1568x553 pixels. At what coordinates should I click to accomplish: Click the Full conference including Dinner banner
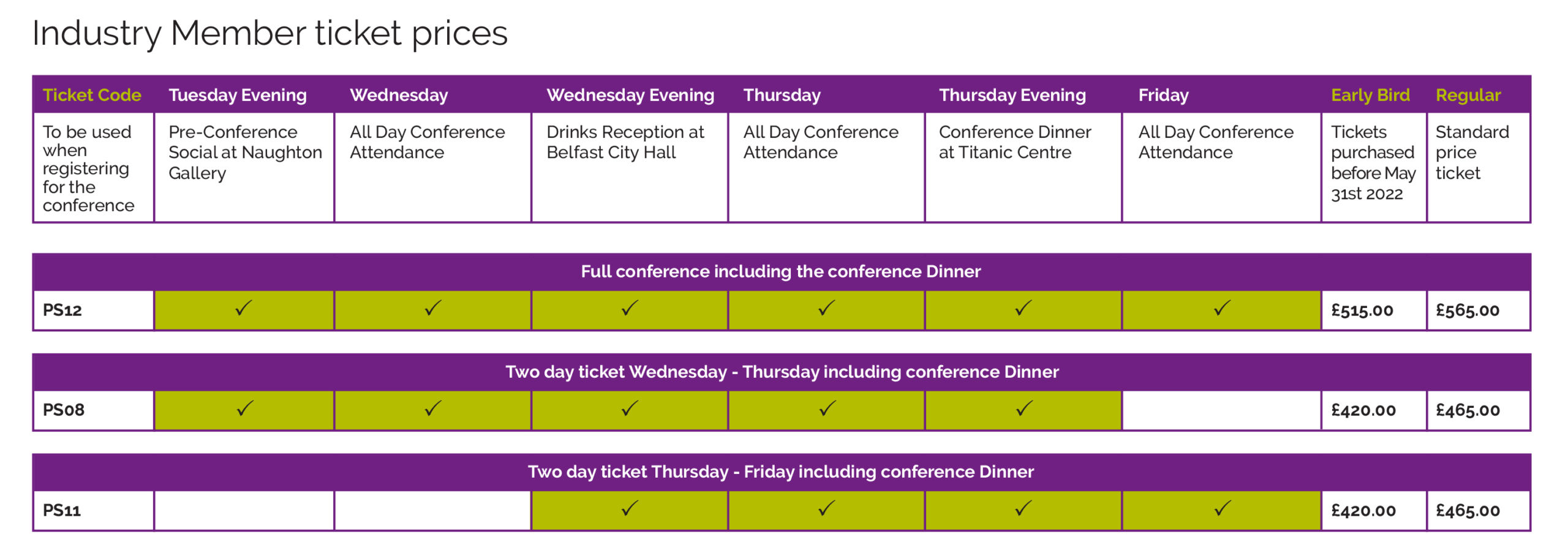pyautogui.click(x=782, y=271)
